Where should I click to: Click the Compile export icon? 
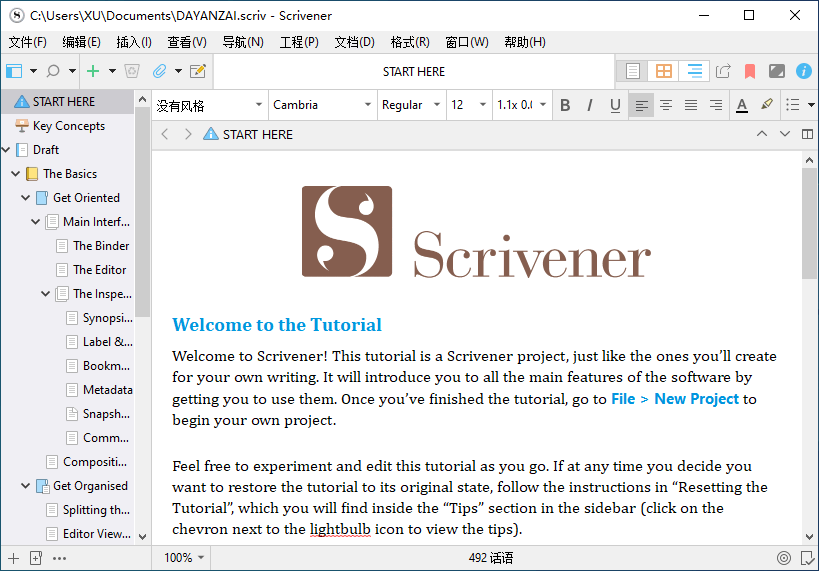click(723, 71)
